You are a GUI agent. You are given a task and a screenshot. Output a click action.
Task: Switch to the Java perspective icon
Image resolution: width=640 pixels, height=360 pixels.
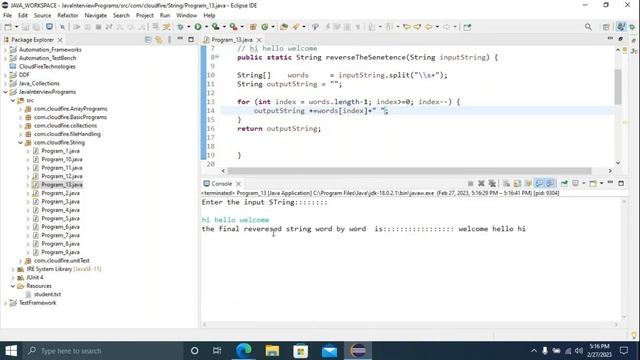[621, 27]
